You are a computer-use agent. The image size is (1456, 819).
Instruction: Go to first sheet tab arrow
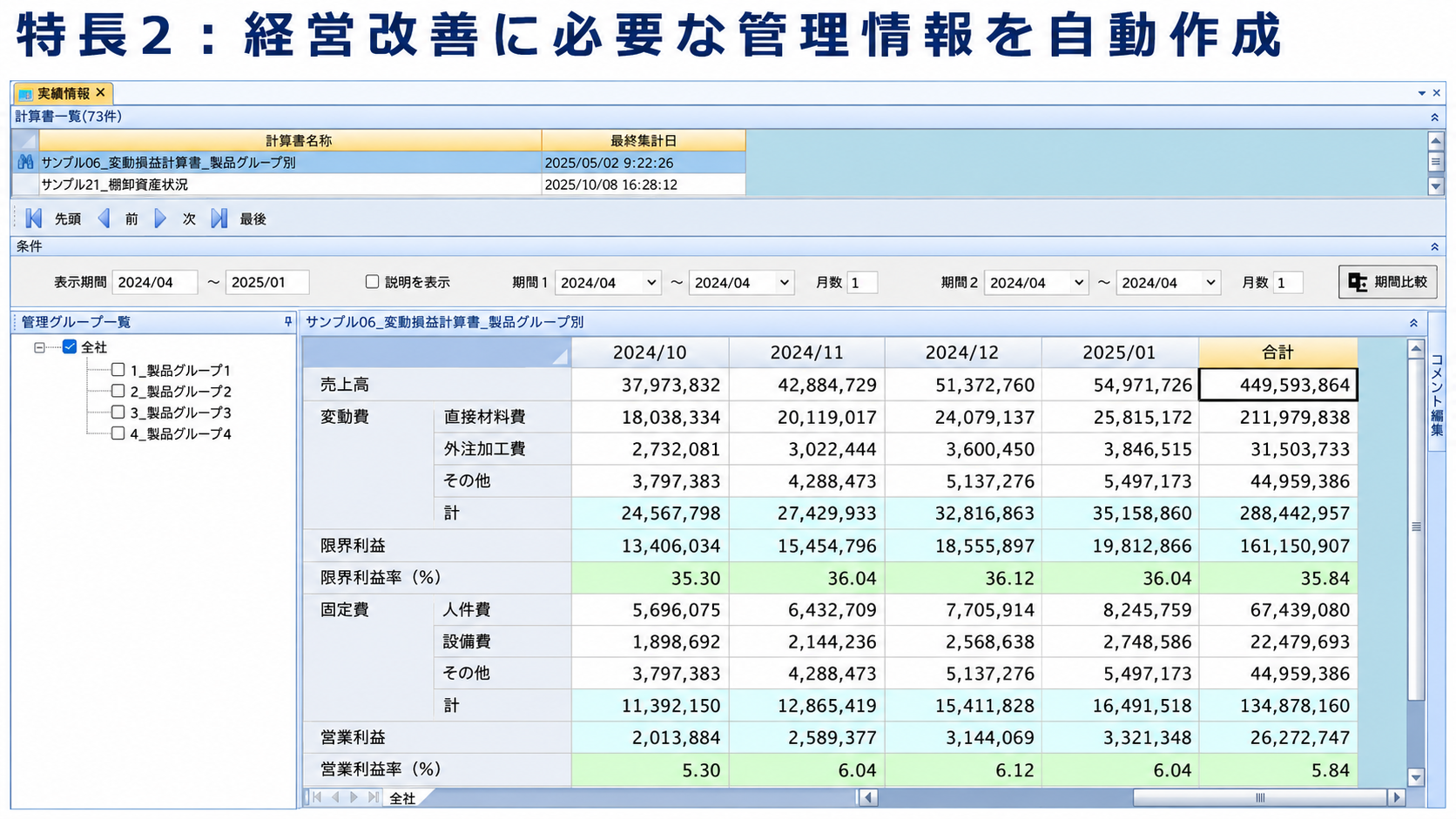click(x=317, y=797)
